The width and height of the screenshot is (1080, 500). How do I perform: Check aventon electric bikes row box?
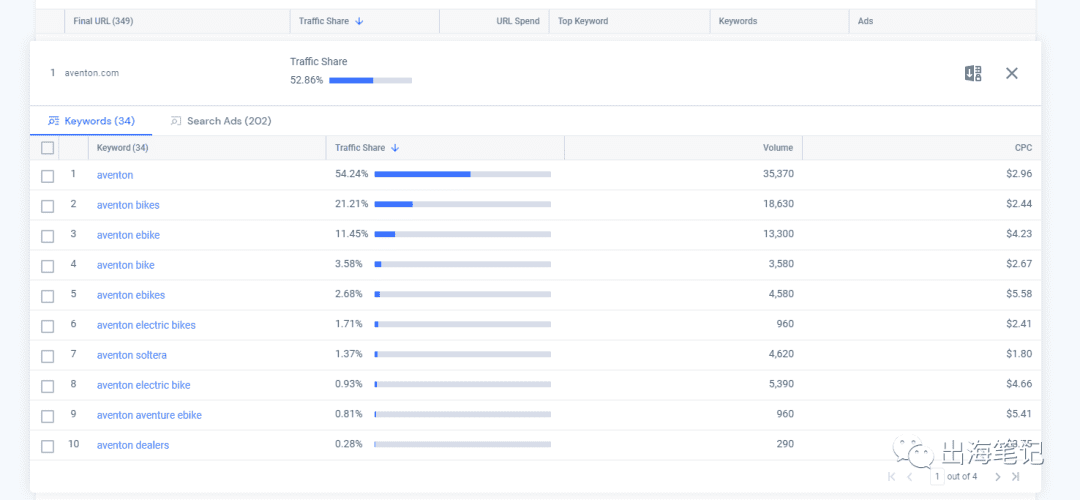point(48,326)
